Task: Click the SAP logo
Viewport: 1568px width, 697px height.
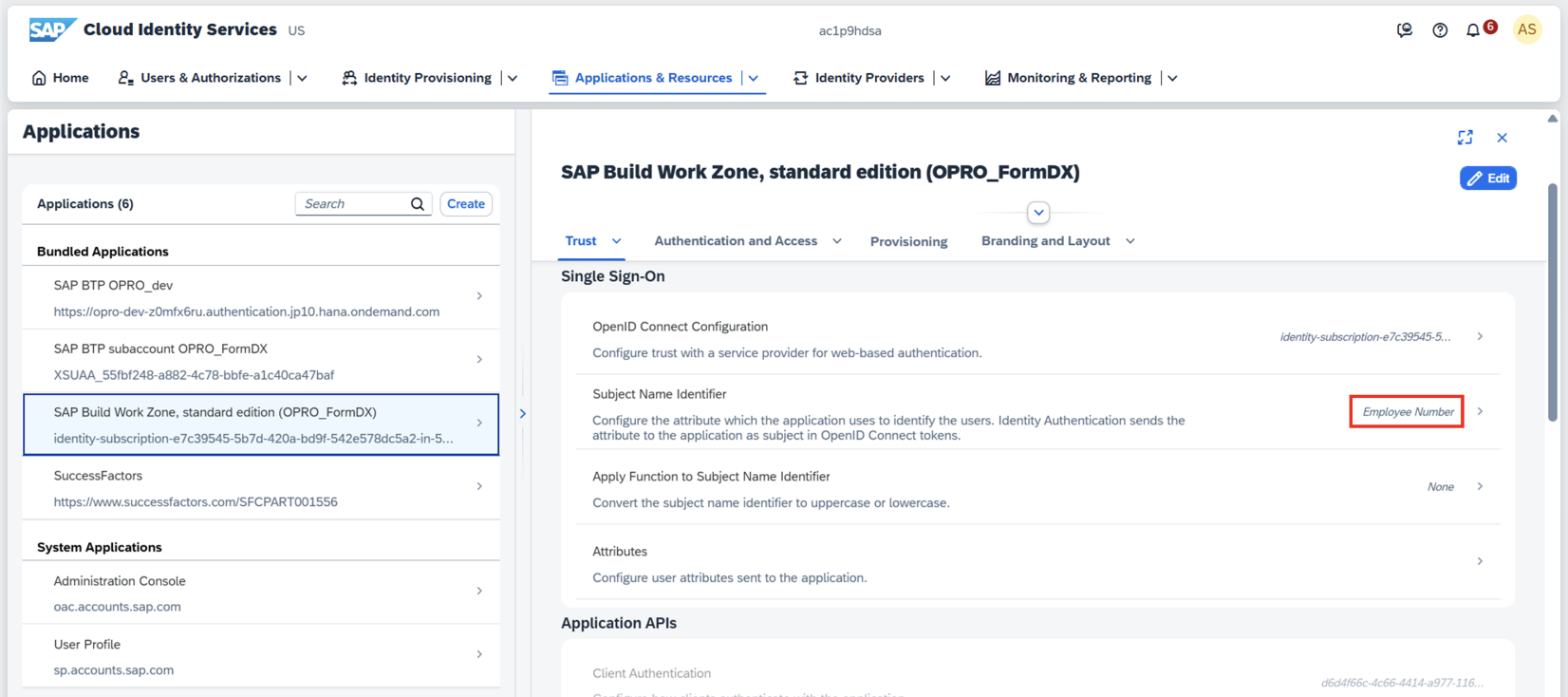Action: 51,30
